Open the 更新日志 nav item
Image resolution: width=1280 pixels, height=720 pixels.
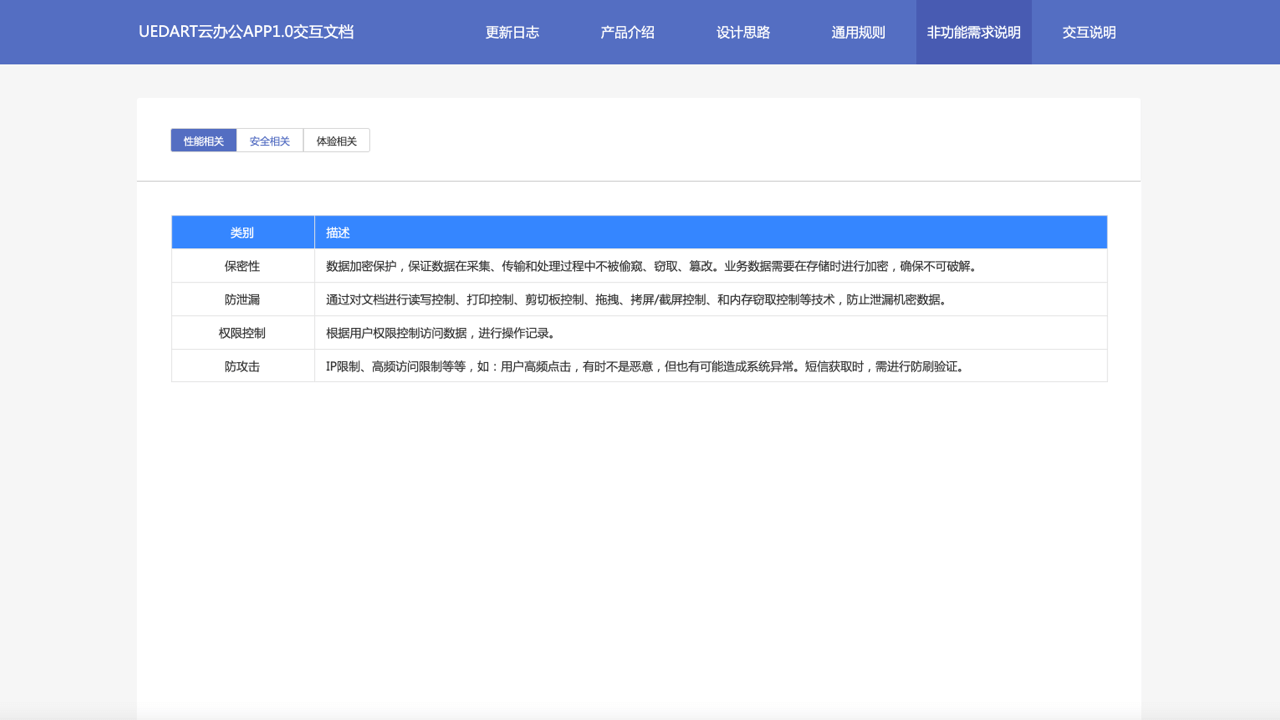512,32
